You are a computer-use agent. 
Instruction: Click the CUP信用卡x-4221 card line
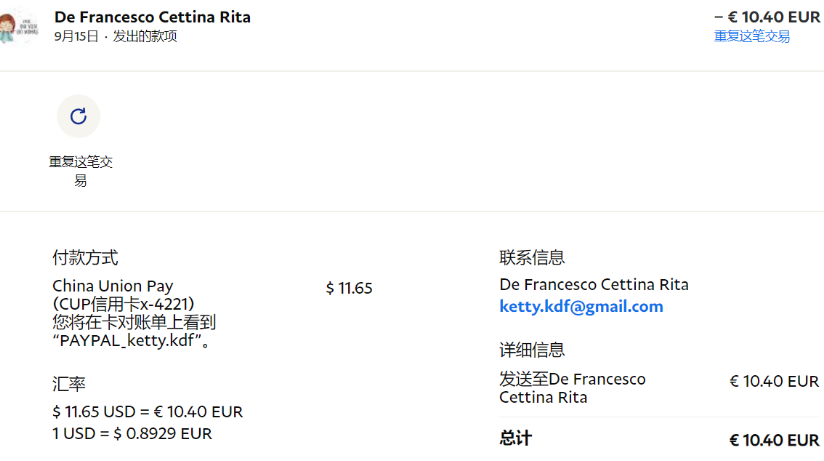[123, 304]
